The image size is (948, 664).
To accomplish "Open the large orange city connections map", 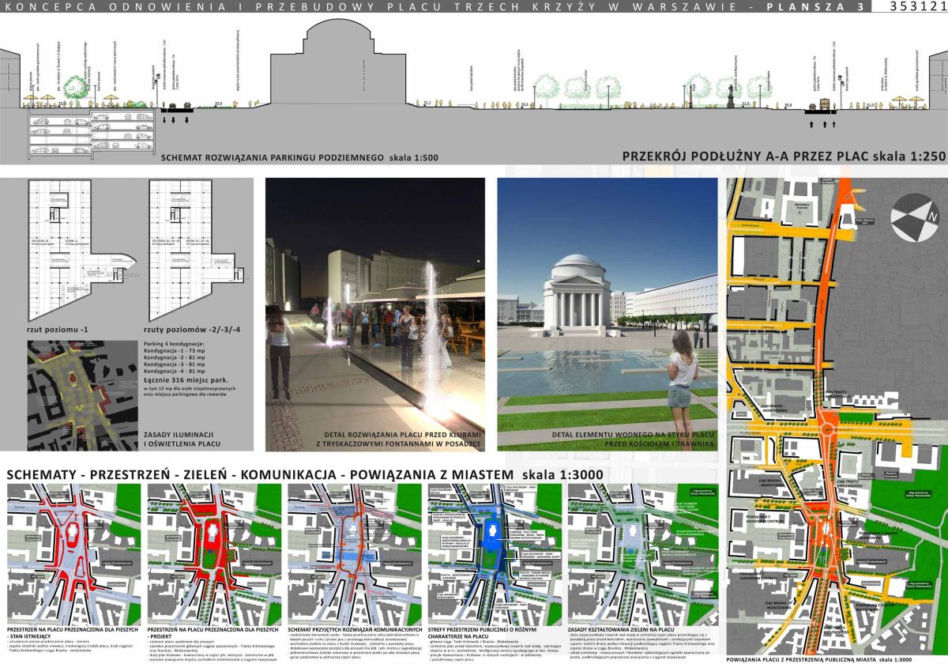I will 837,416.
